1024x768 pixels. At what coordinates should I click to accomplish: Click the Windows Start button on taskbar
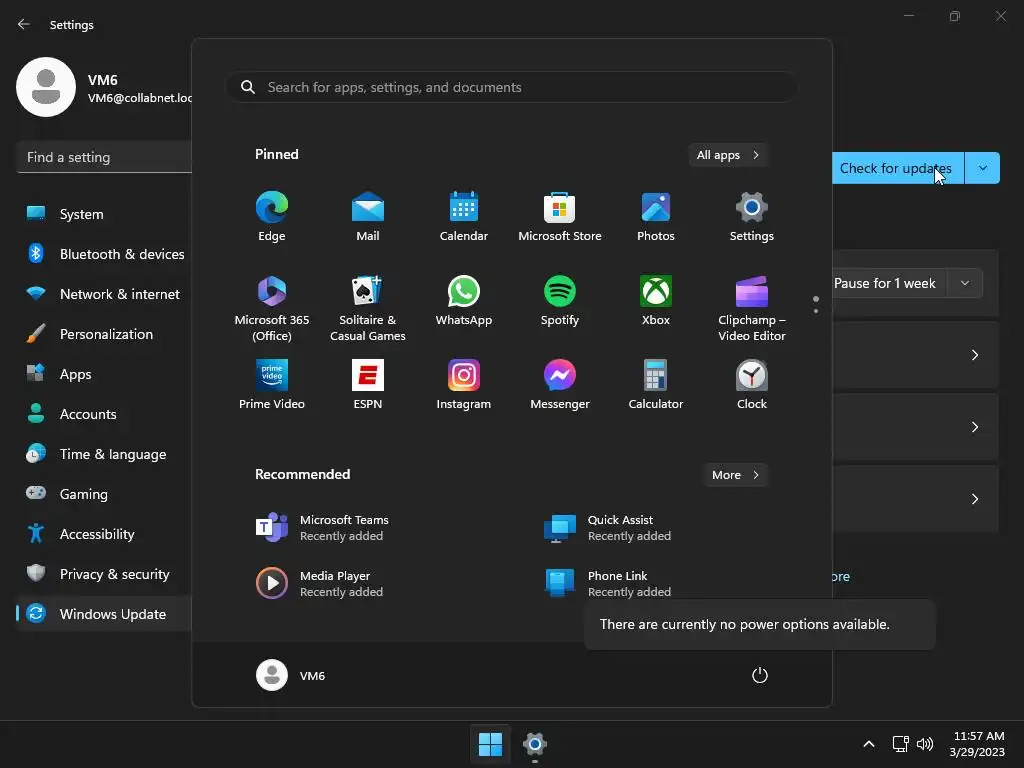(490, 744)
